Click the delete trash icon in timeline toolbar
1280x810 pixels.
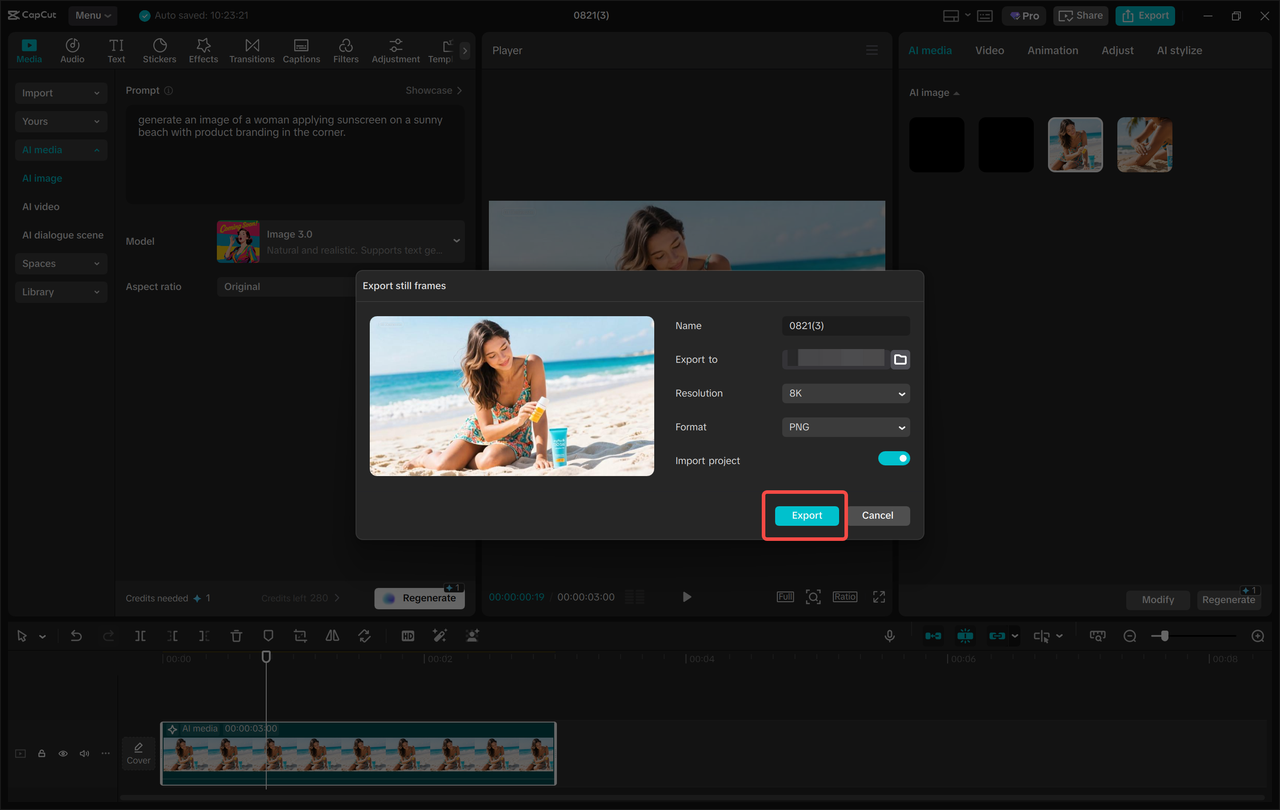coord(236,636)
